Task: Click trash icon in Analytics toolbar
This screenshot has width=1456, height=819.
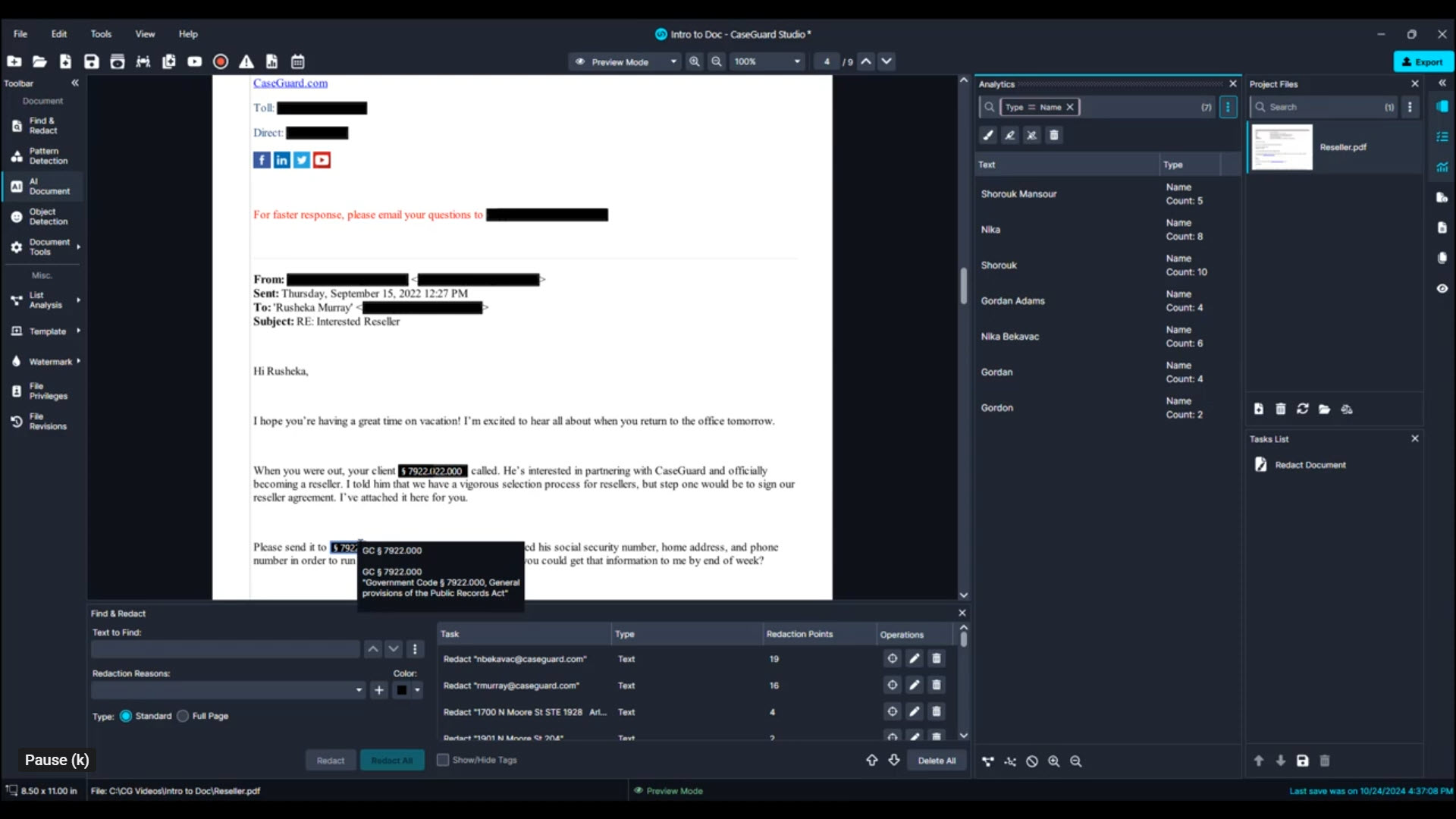Action: tap(1053, 135)
